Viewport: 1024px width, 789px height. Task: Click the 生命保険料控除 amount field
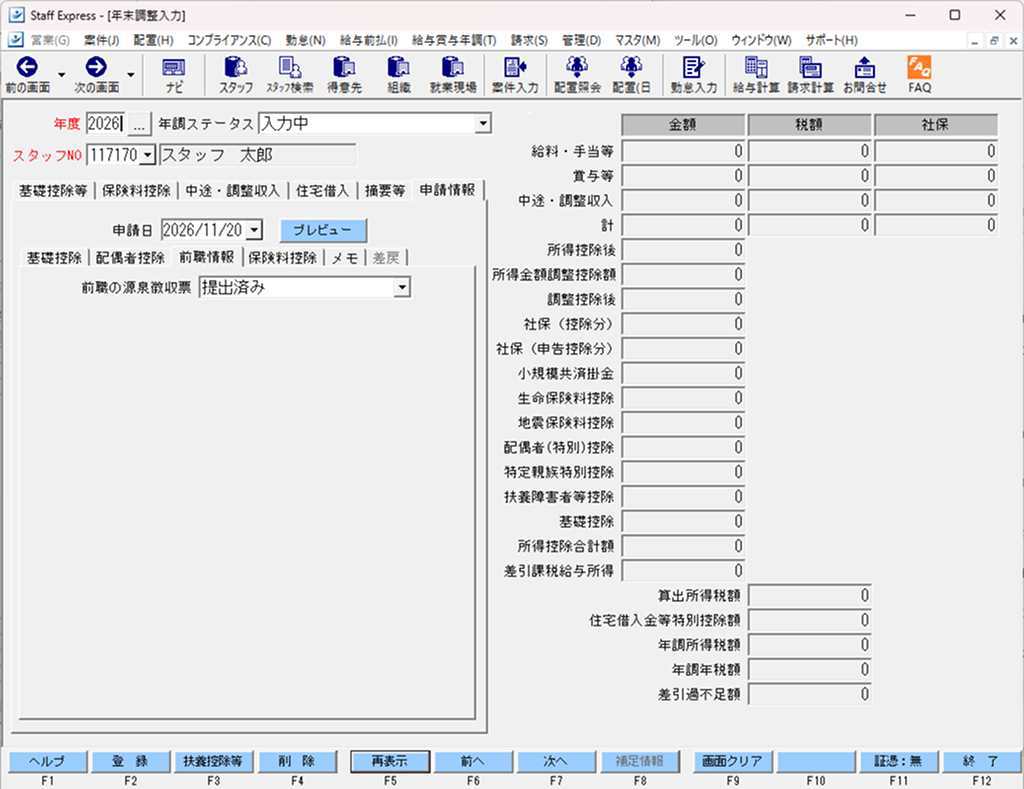[683, 398]
